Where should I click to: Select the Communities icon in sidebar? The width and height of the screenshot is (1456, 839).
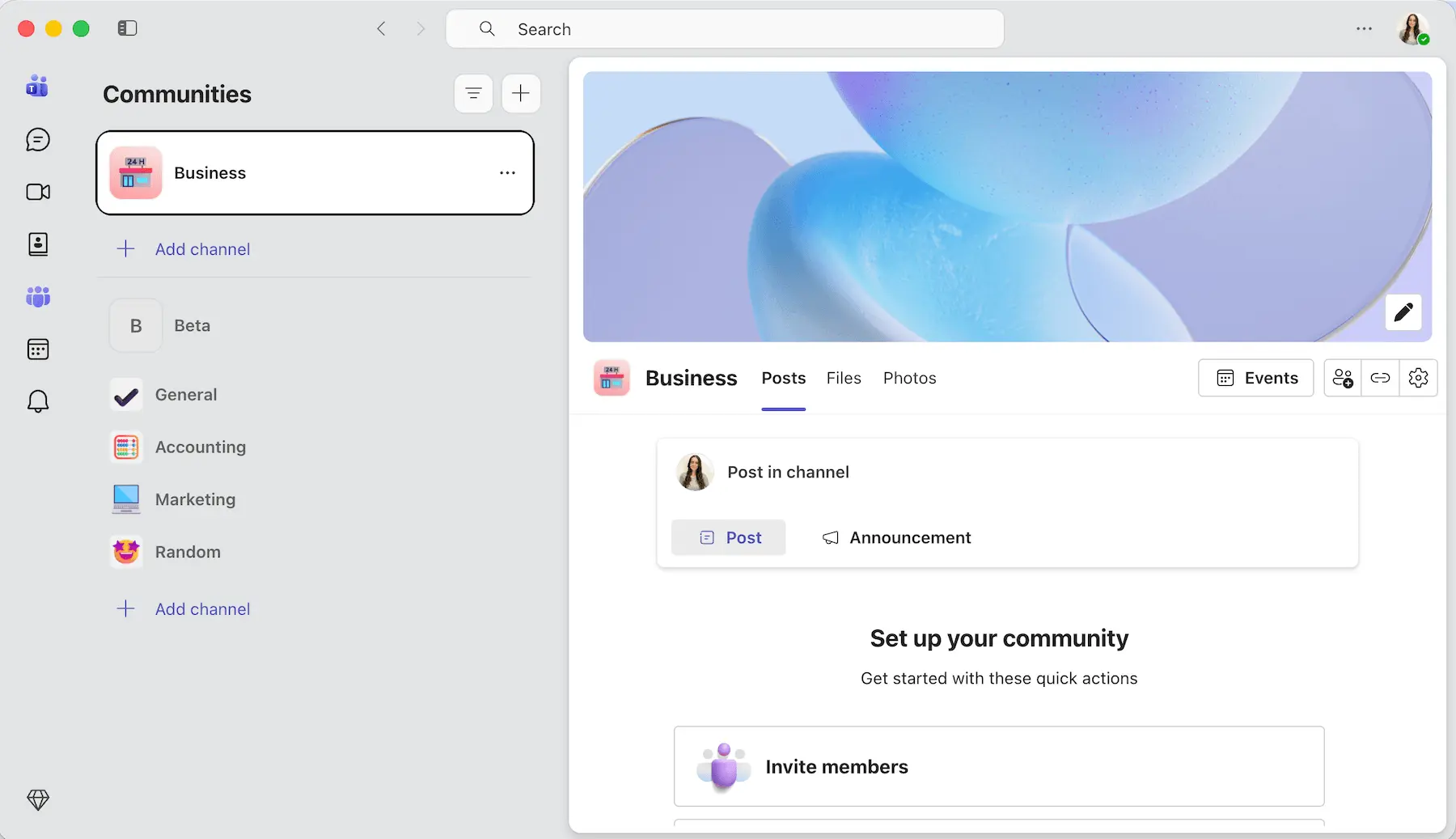pos(38,297)
